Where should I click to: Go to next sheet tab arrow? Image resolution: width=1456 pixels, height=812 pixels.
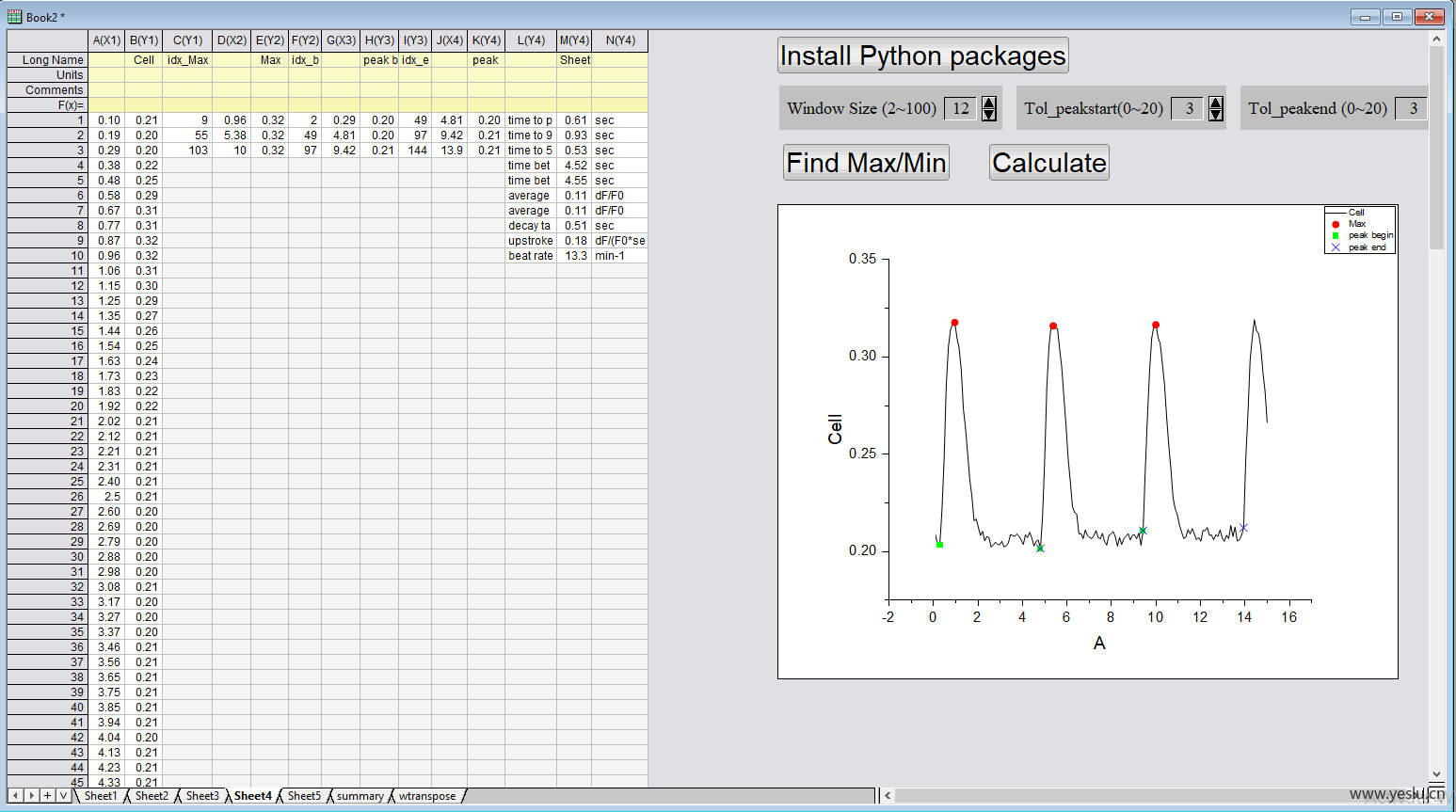pos(31,796)
